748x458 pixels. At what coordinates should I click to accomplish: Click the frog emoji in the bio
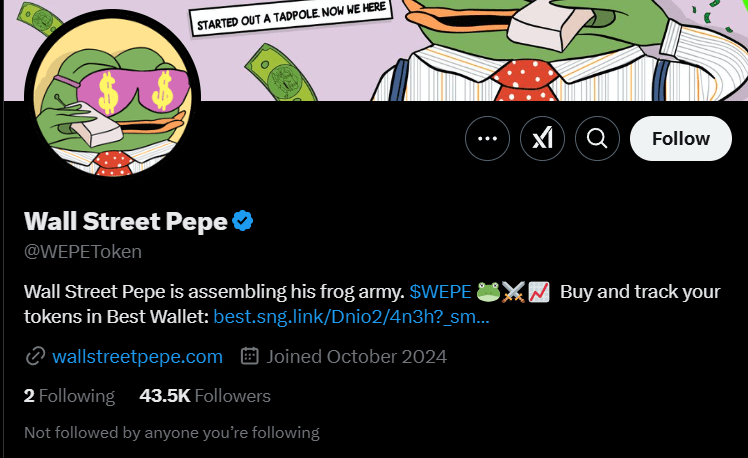pyautogui.click(x=488, y=292)
